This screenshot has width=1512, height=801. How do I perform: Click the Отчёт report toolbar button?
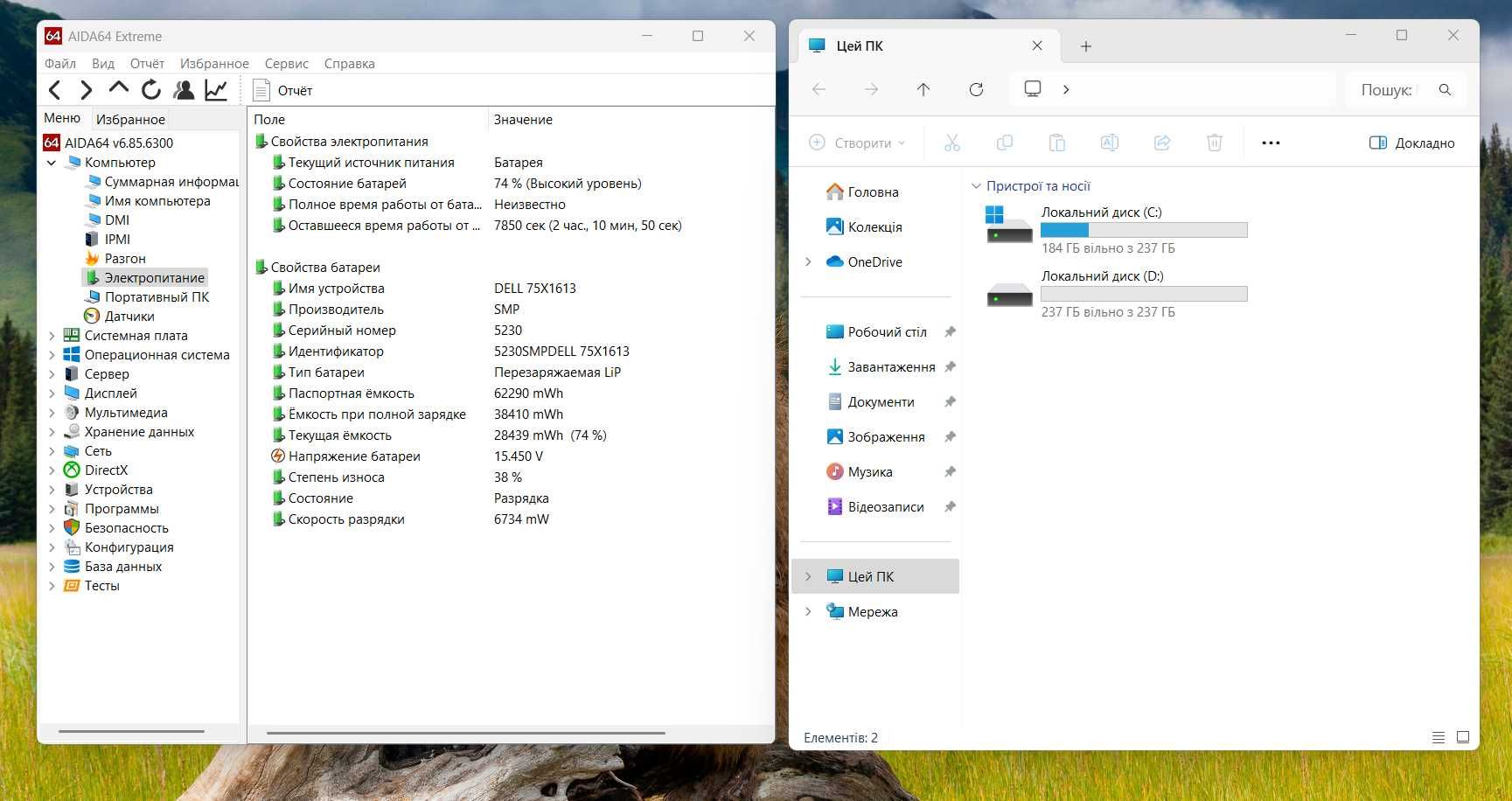pos(282,90)
